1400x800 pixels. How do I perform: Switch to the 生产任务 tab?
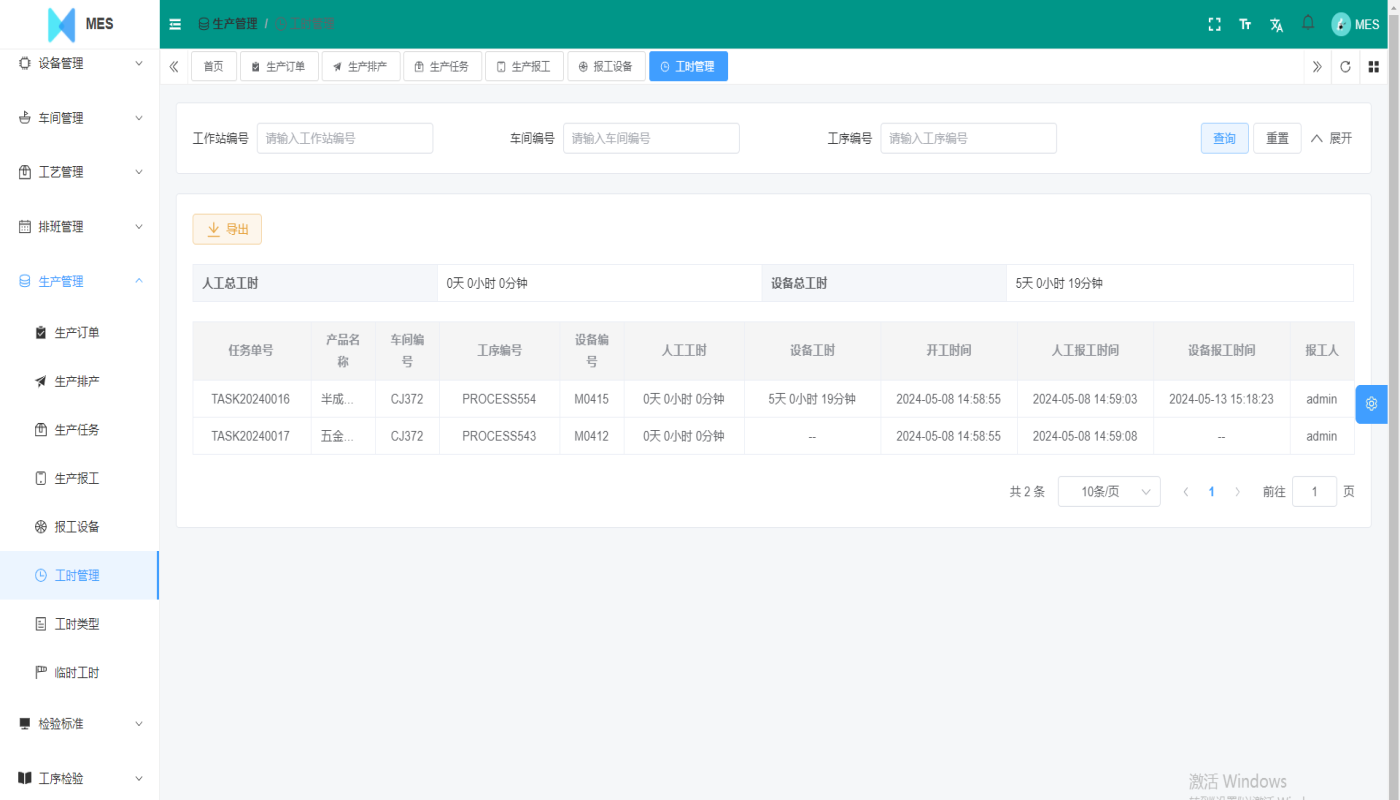442,66
